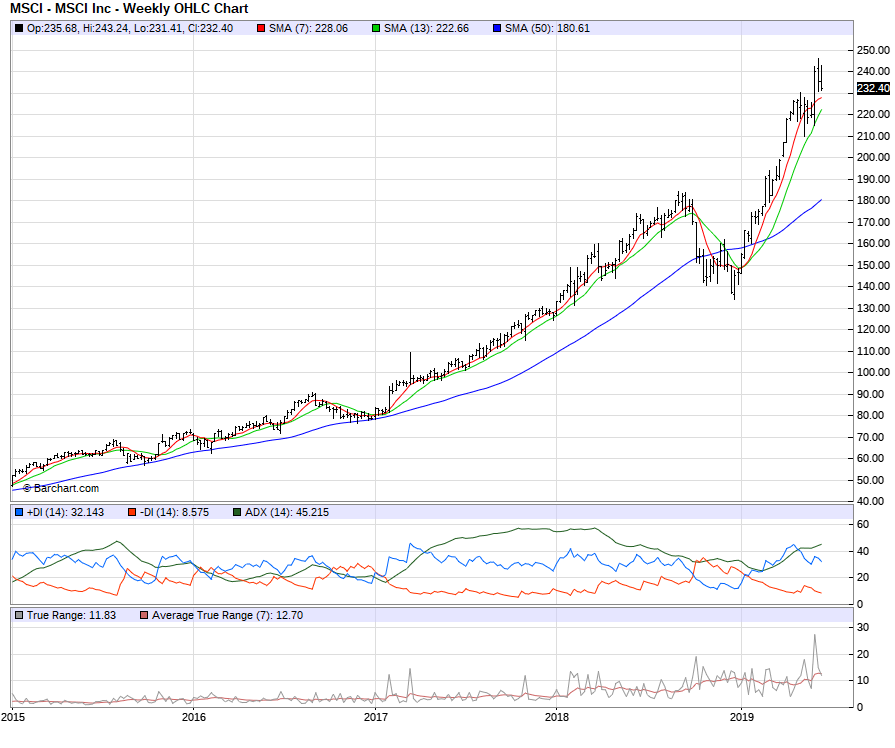
Task: Click the gray True Range legend swatch
Action: click(x=19, y=615)
